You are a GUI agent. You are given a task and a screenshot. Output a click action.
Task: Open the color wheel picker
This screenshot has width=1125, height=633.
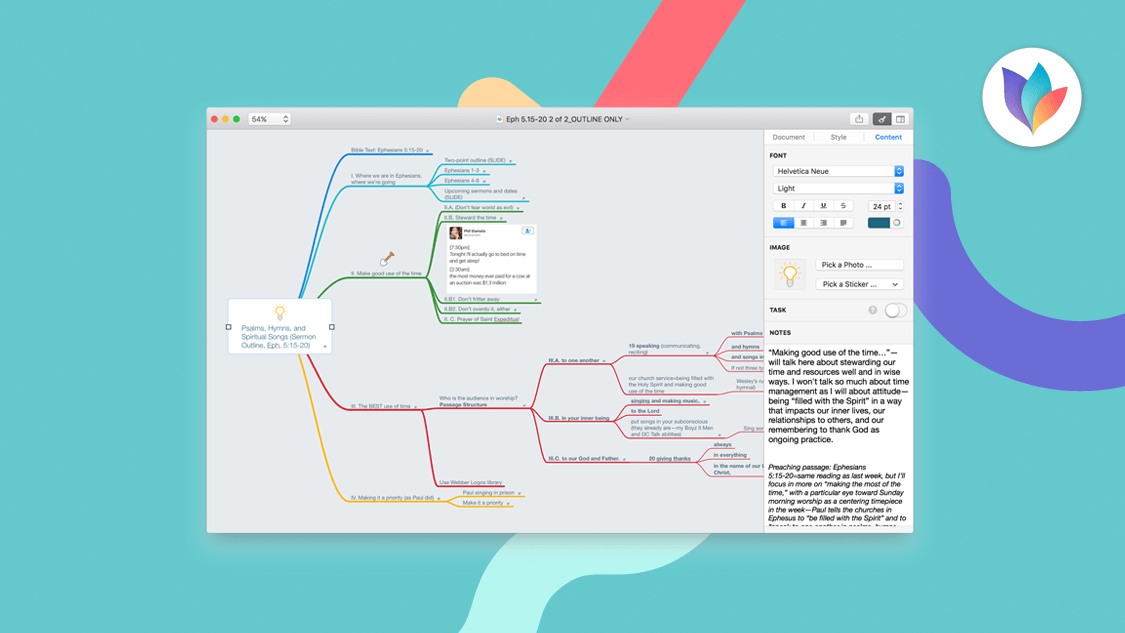pyautogui.click(x=897, y=223)
